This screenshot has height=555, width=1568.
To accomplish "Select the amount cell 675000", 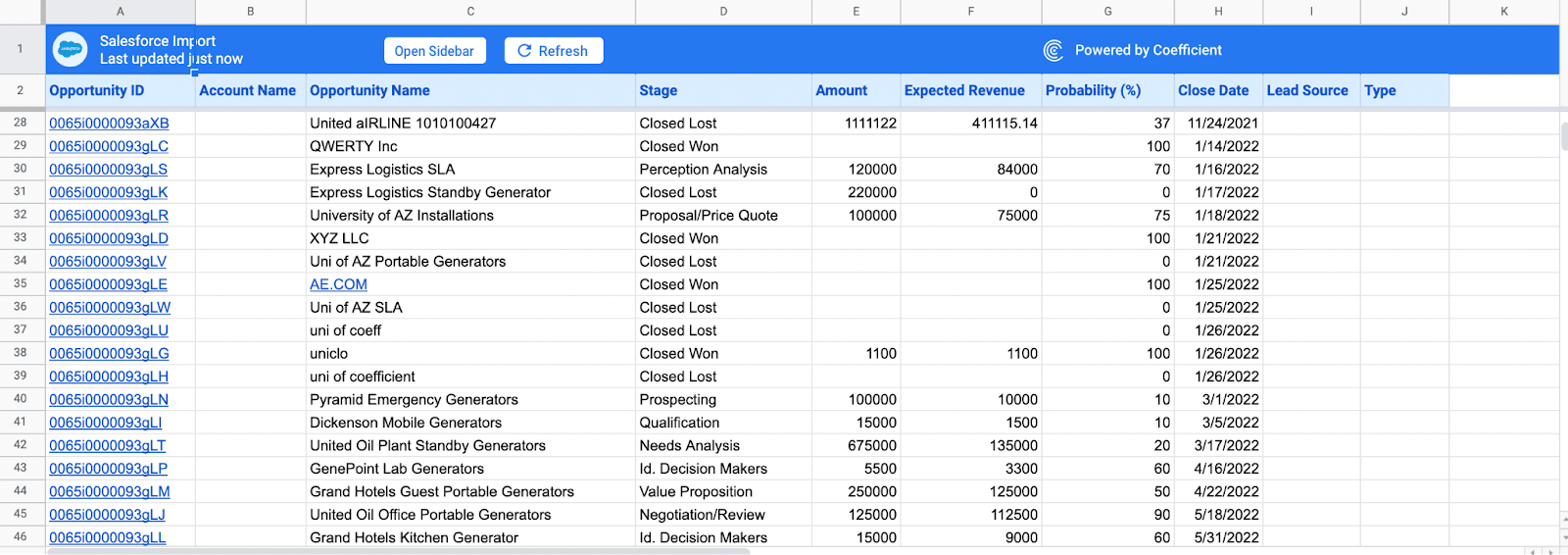I will (856, 446).
